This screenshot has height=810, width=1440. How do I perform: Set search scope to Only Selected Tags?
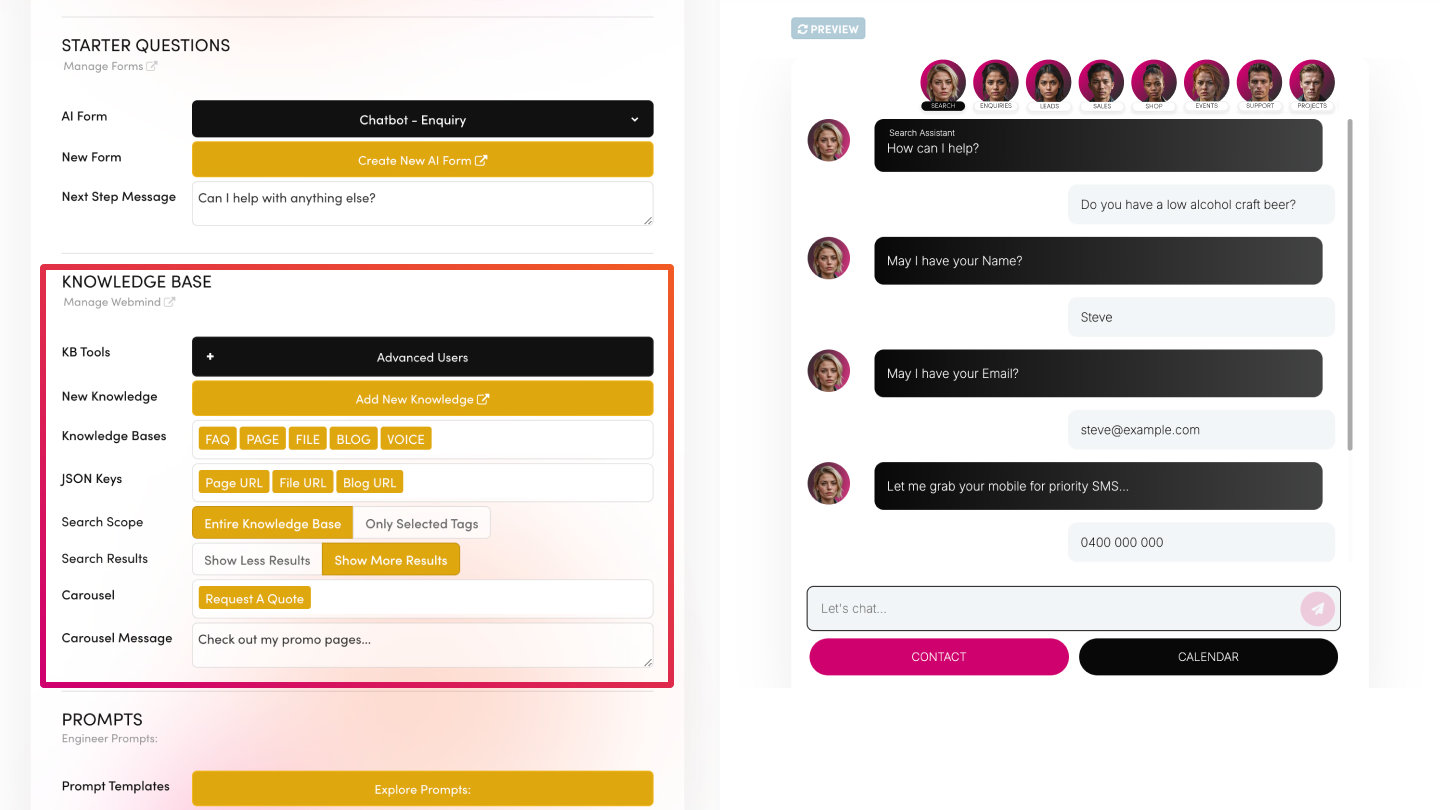point(422,523)
